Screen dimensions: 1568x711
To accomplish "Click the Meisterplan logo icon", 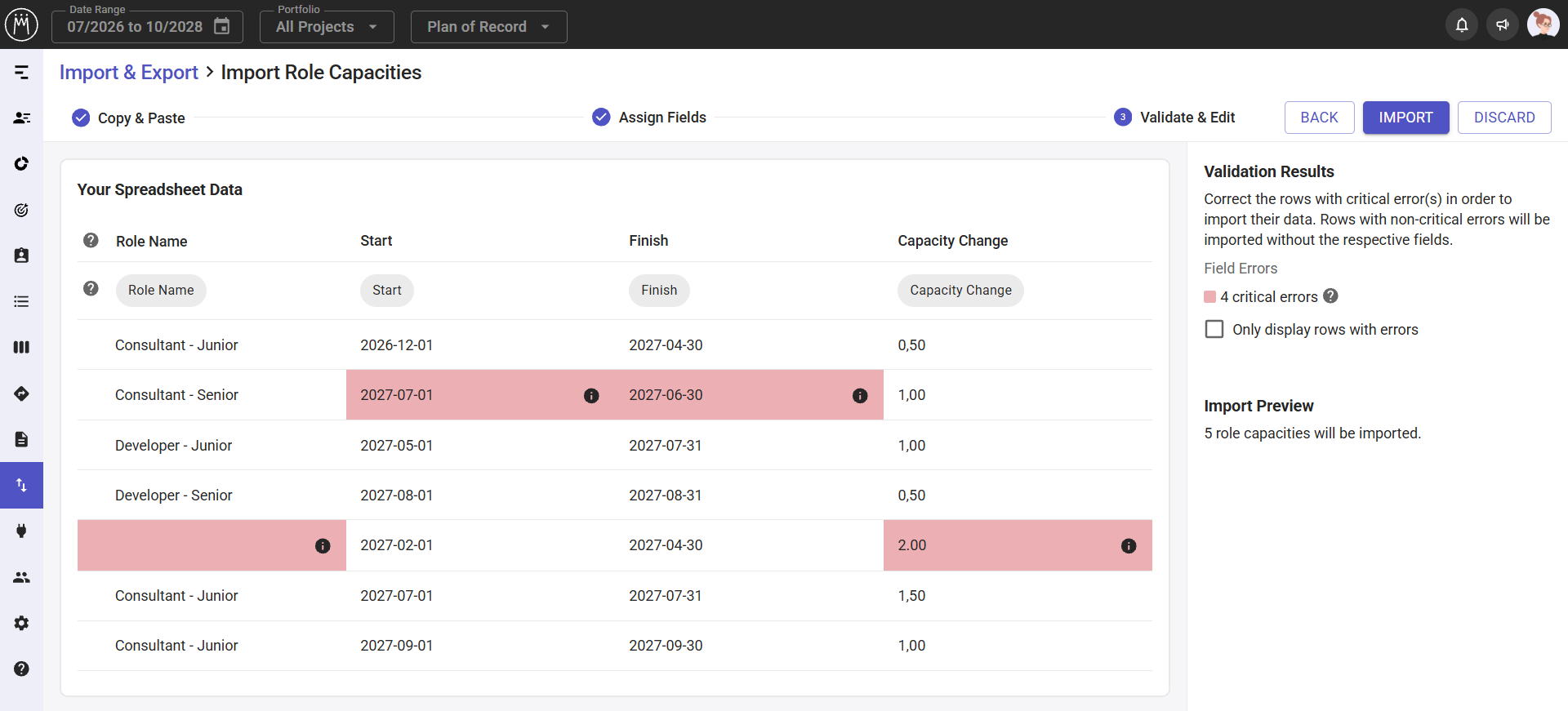I will [21, 24].
